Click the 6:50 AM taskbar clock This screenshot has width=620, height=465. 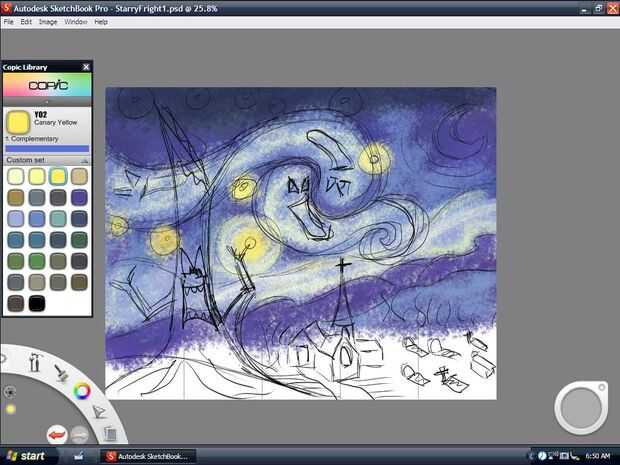[x=597, y=456]
